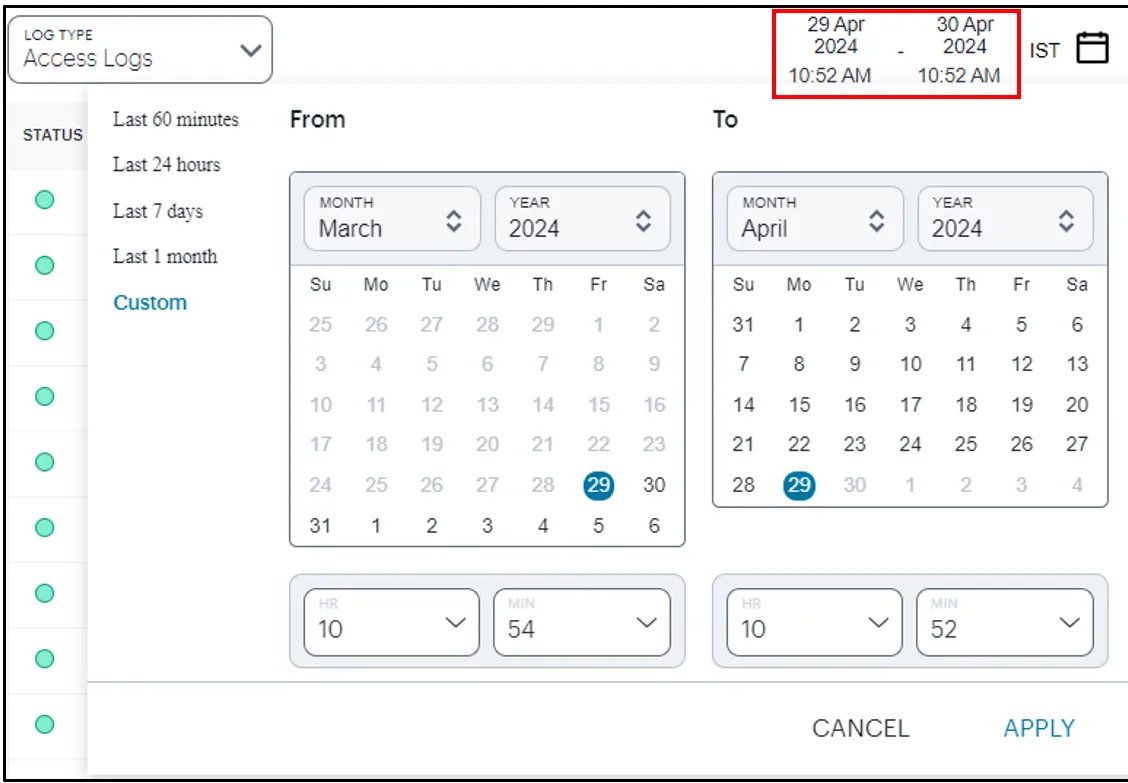Choose day 15 in the To calendar

[799, 405]
